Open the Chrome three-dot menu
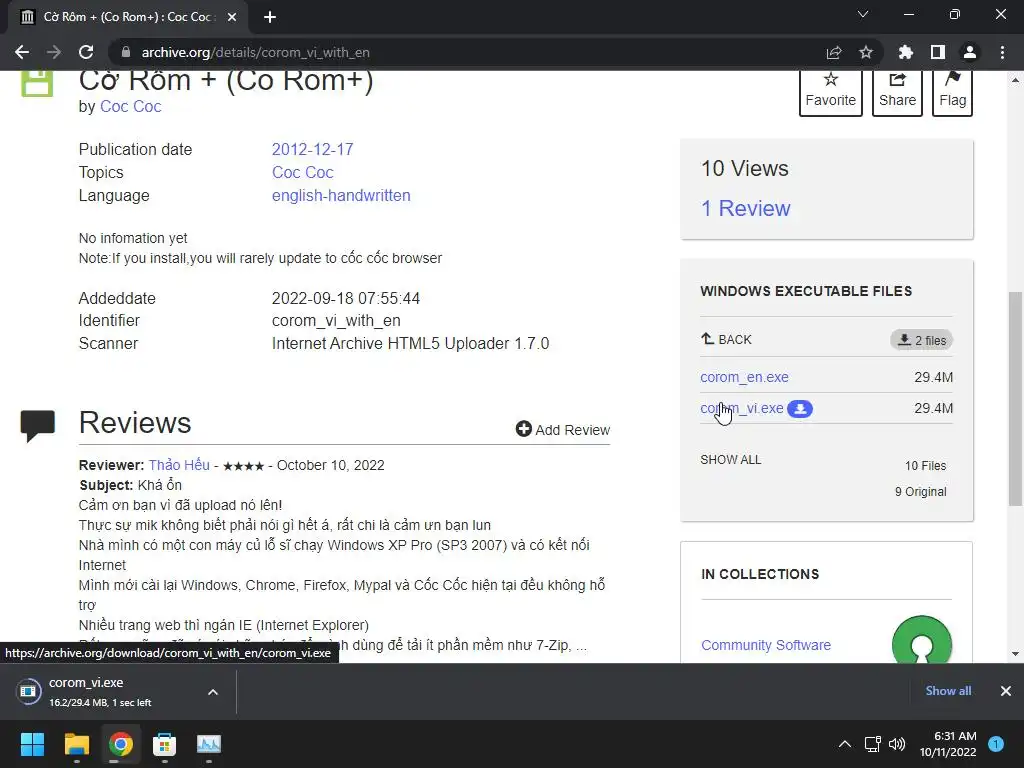Viewport: 1024px width, 768px height. pyautogui.click(x=1002, y=52)
